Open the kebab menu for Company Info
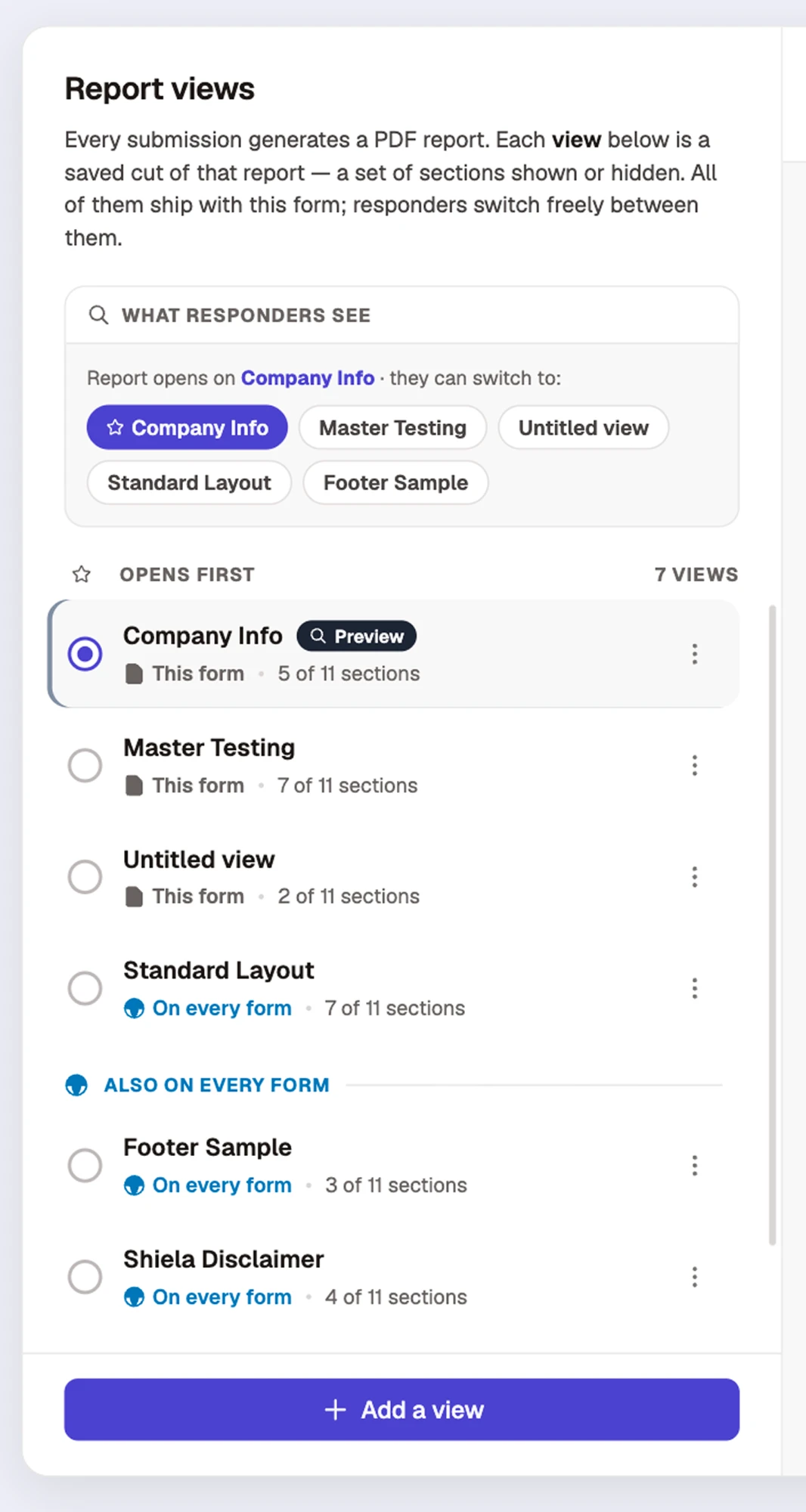The height and width of the screenshot is (1512, 806). pos(694,654)
